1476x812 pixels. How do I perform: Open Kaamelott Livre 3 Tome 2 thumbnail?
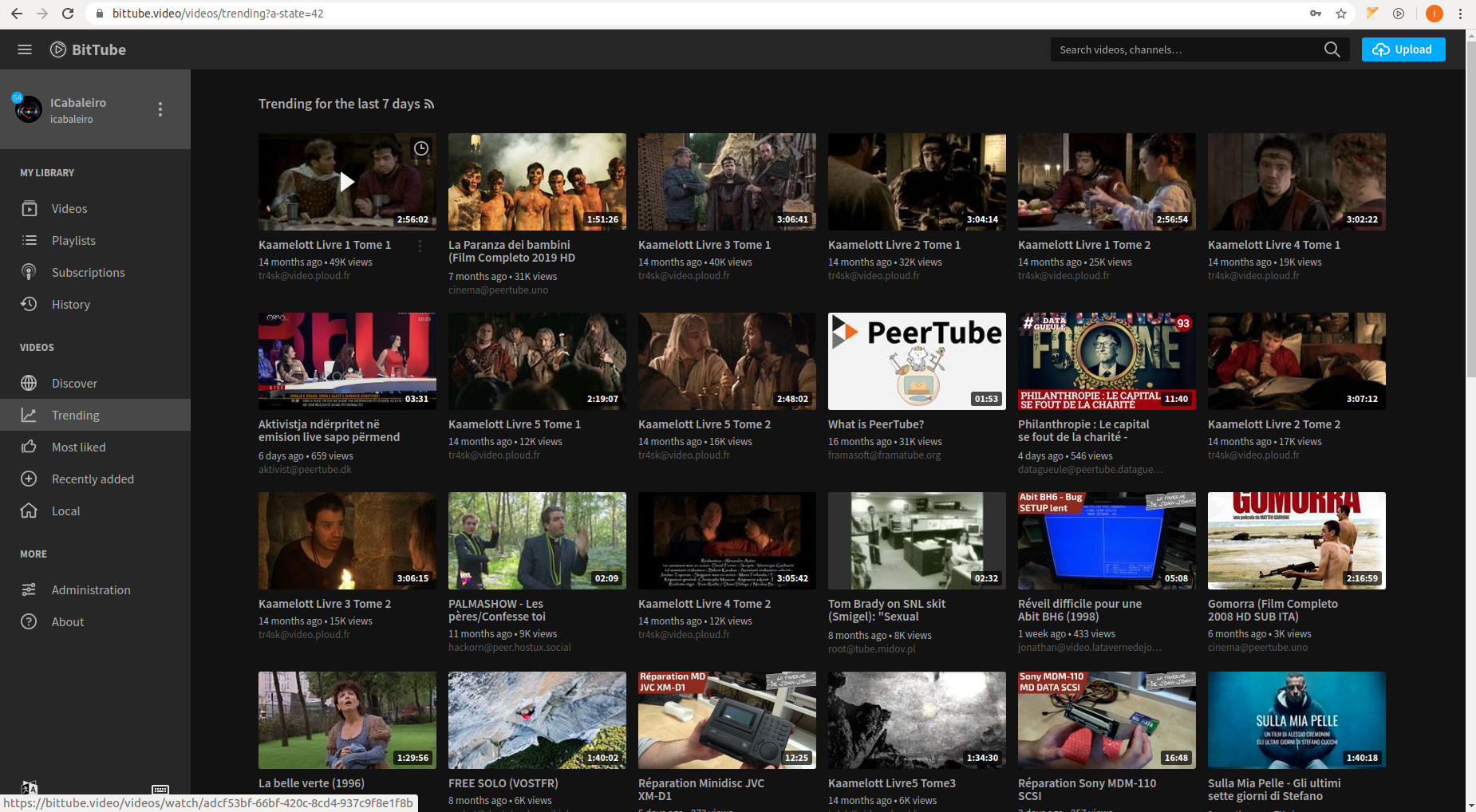(347, 541)
